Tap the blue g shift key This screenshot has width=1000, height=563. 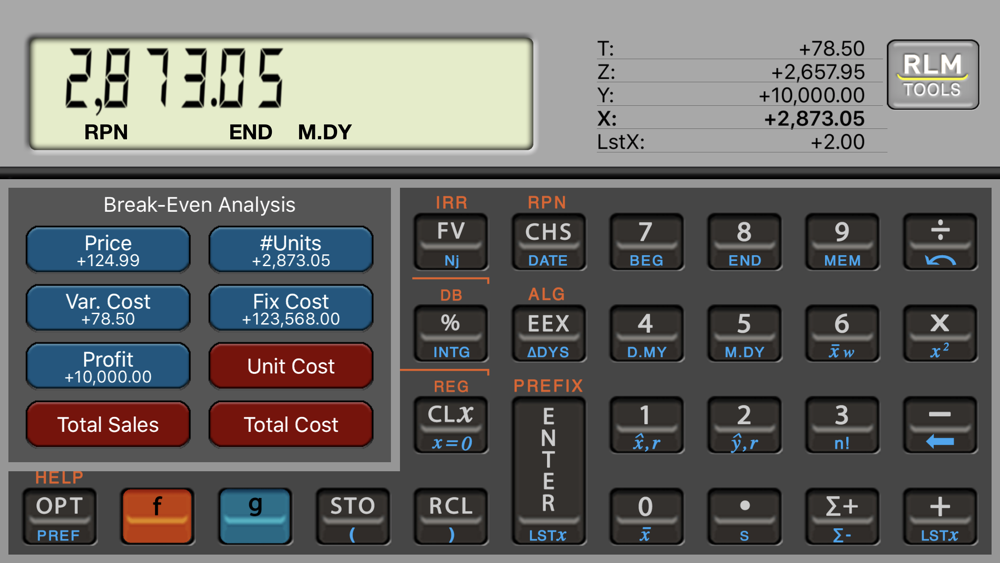click(x=255, y=516)
